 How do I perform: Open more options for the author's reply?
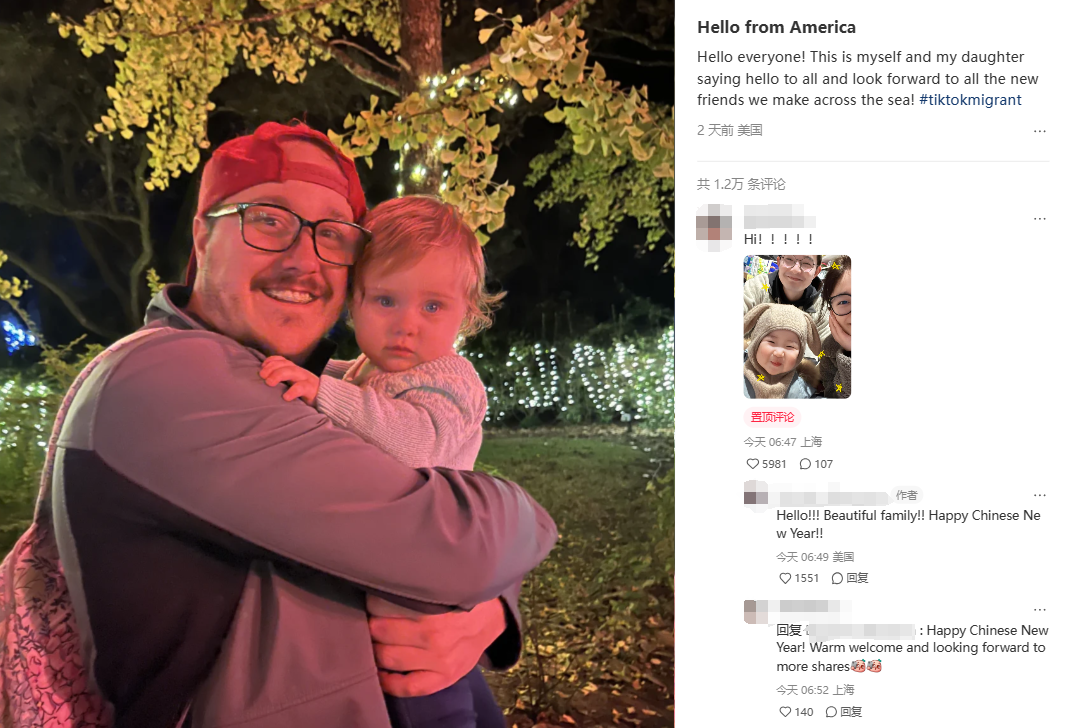[x=1039, y=495]
